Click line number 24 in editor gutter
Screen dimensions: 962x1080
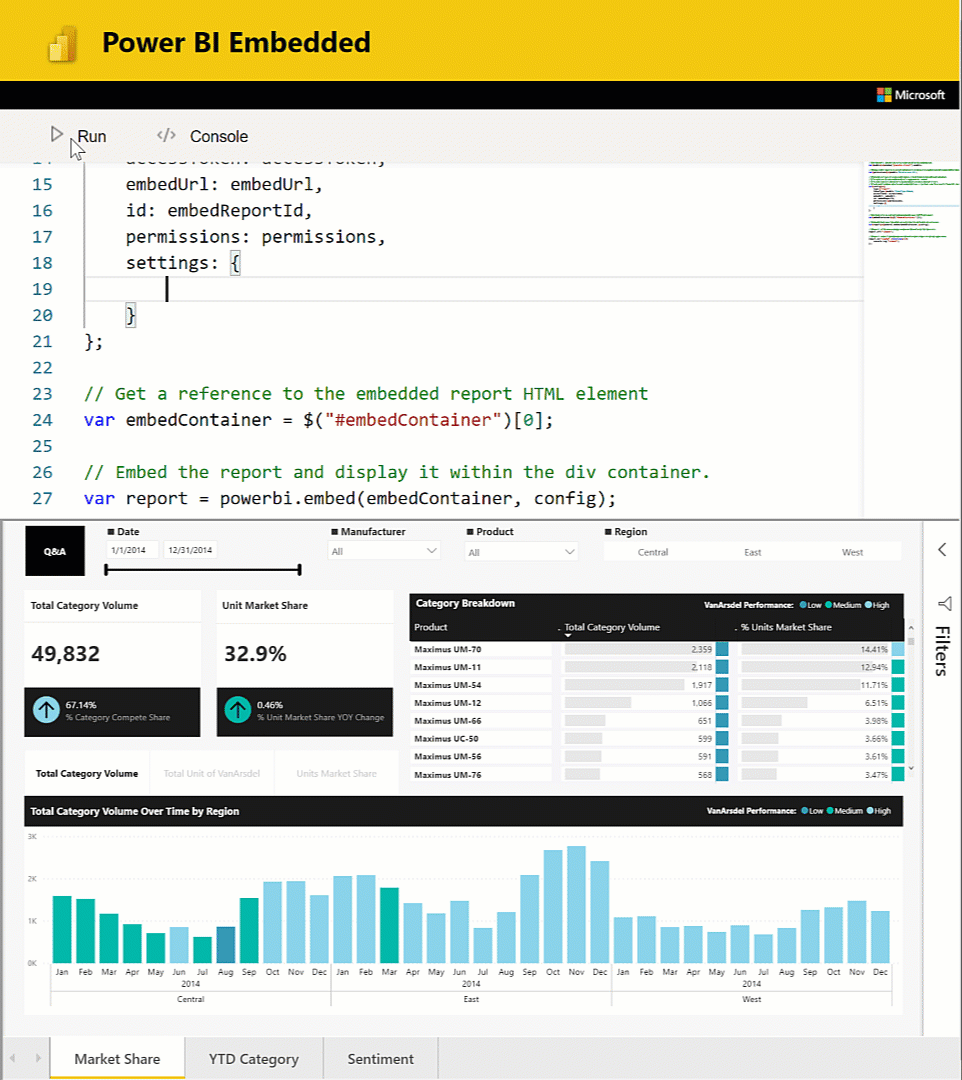42,420
